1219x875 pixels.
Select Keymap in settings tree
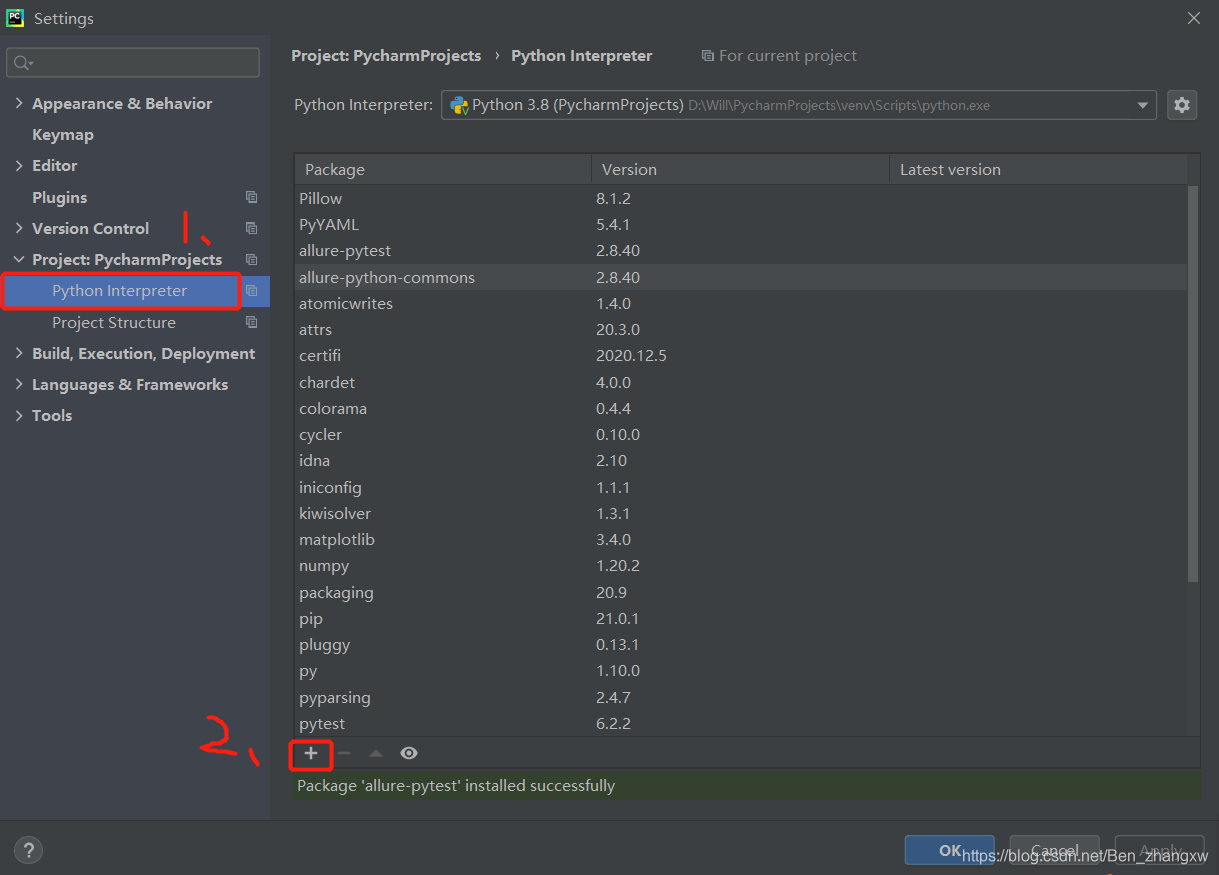(63, 134)
